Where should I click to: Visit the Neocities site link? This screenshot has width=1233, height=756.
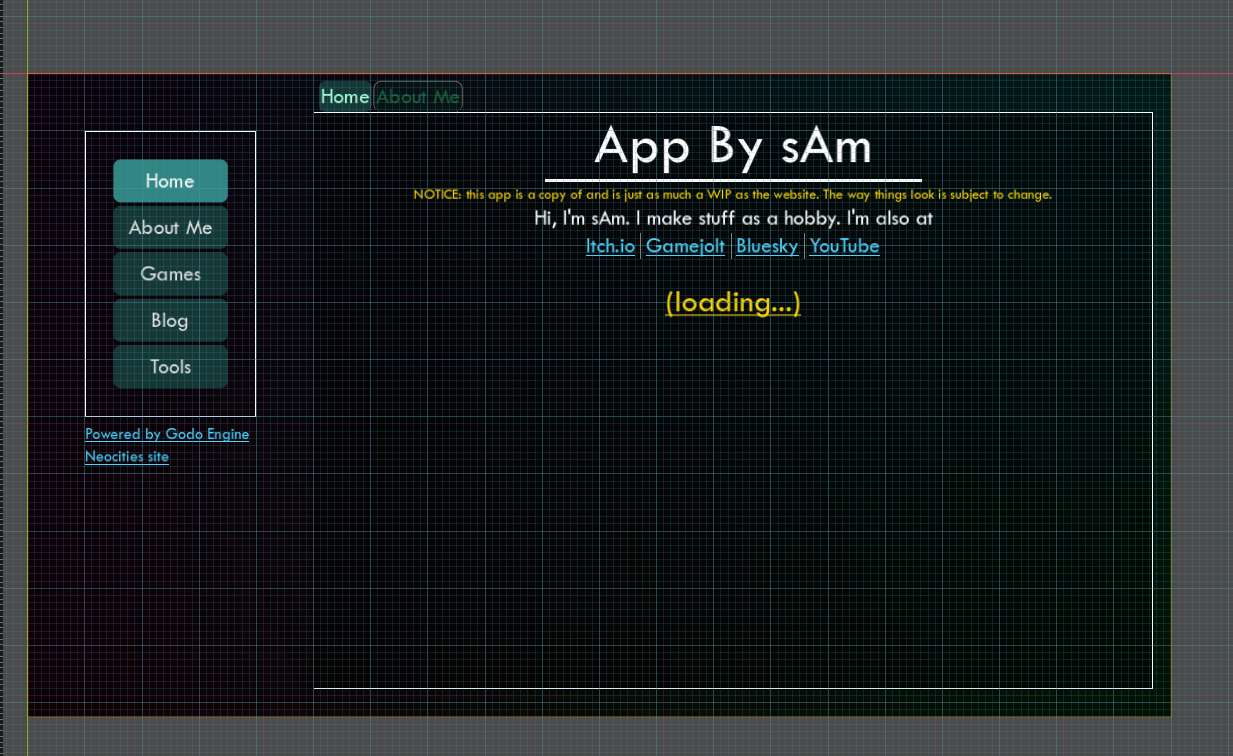127,457
